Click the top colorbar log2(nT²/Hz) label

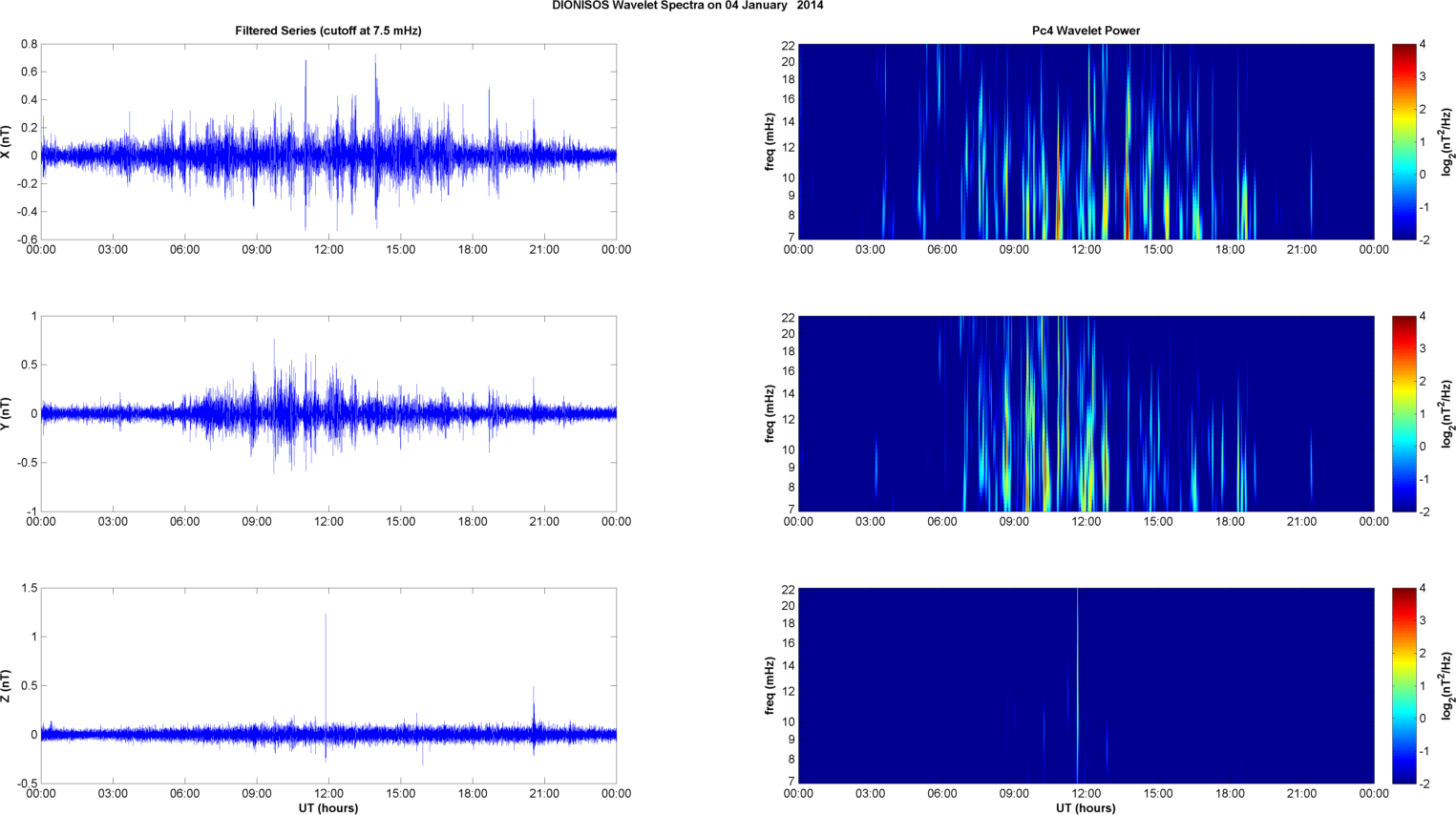[x=1448, y=141]
